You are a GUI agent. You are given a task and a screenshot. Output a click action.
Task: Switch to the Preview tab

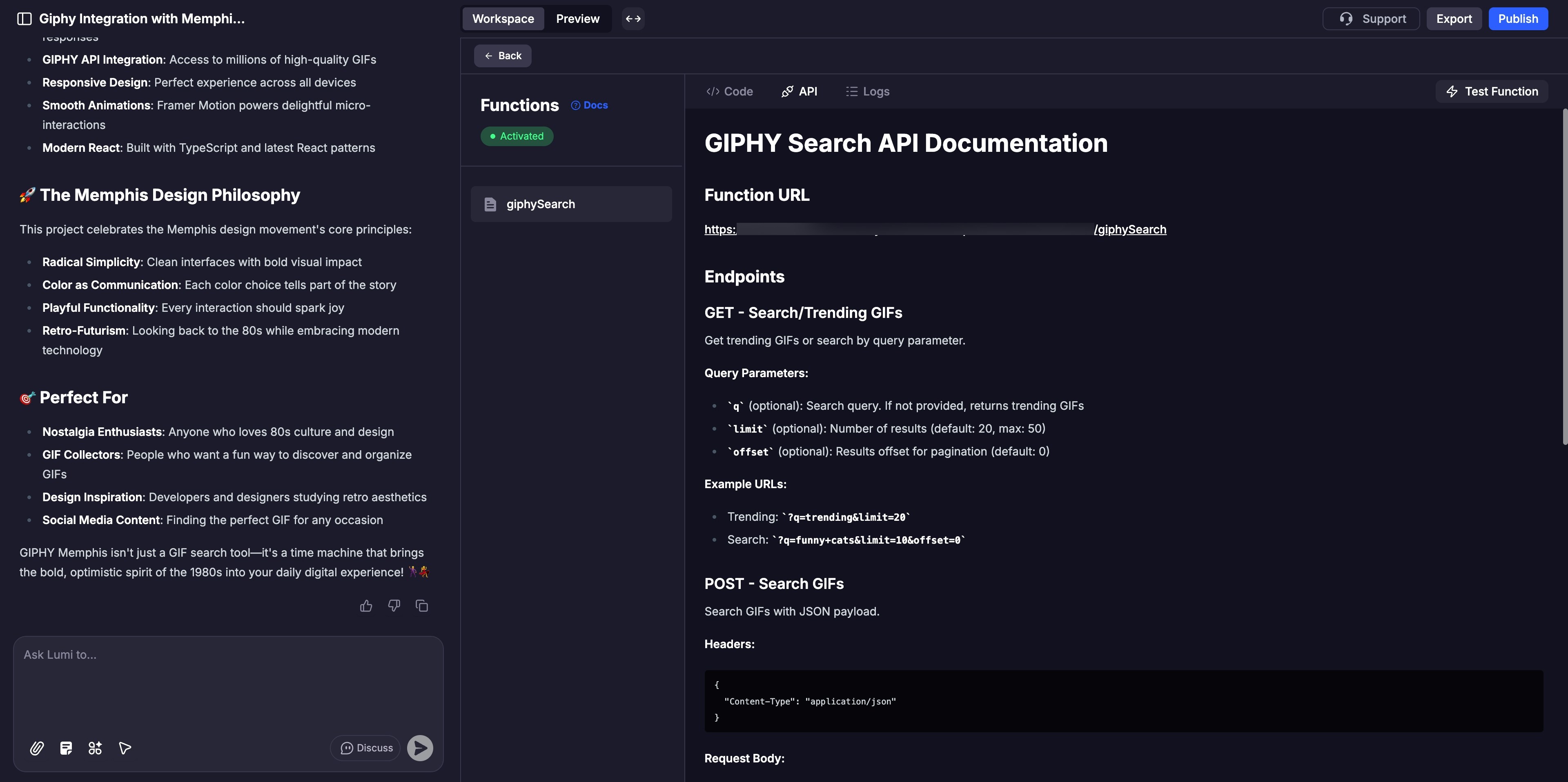coord(578,19)
